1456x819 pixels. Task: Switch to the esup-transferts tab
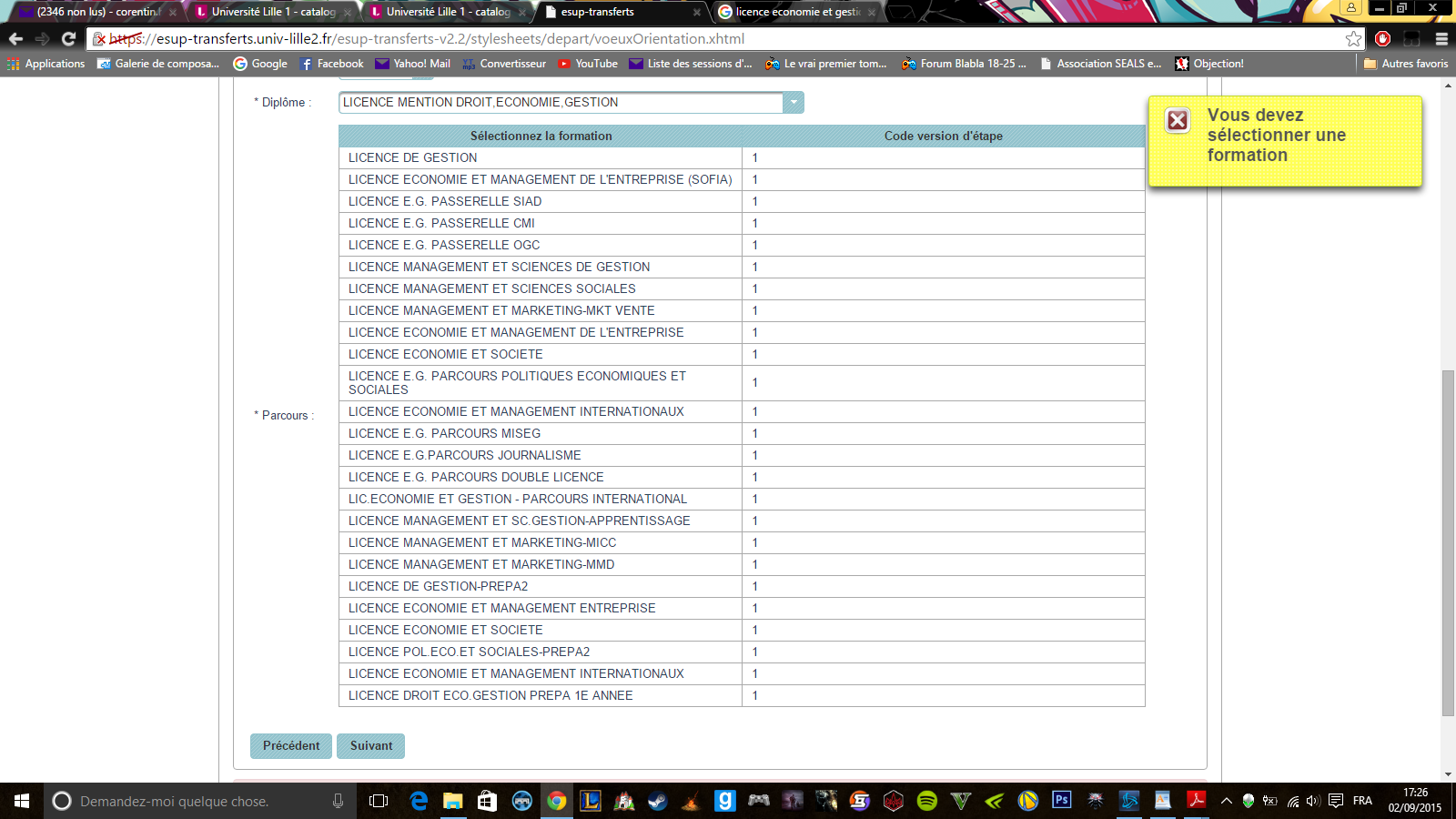tap(601, 13)
